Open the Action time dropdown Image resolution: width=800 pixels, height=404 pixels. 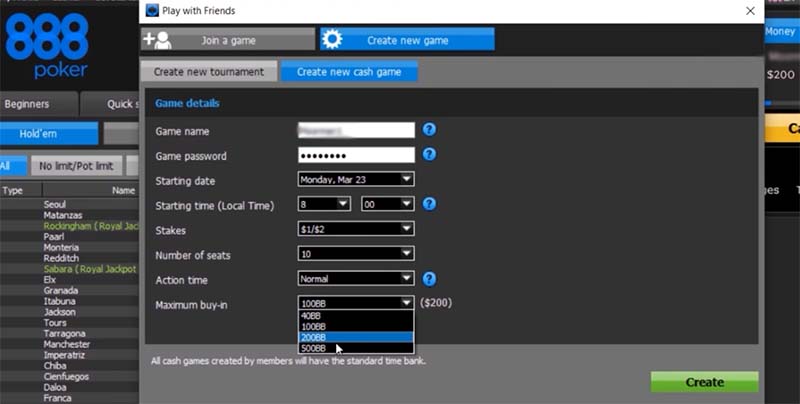coord(356,279)
